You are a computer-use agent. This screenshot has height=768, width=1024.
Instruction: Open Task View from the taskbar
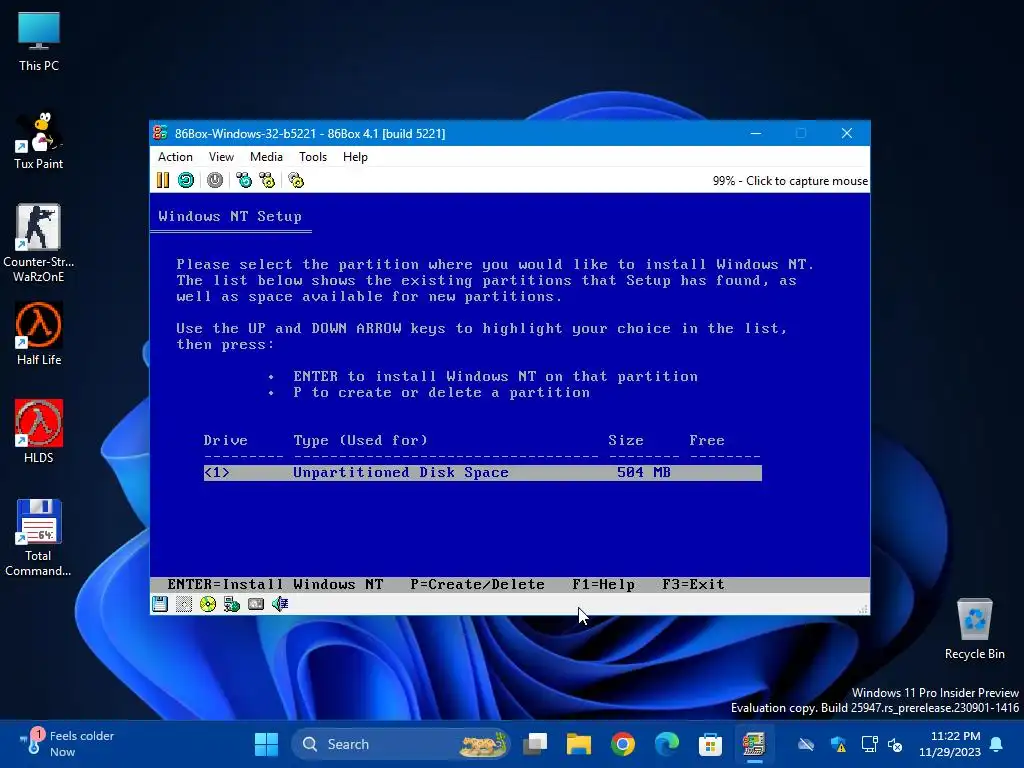click(x=535, y=744)
